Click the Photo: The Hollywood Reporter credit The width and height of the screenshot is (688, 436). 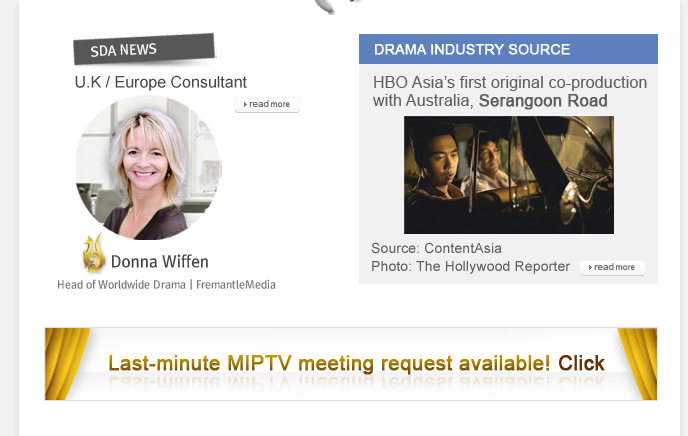click(470, 266)
